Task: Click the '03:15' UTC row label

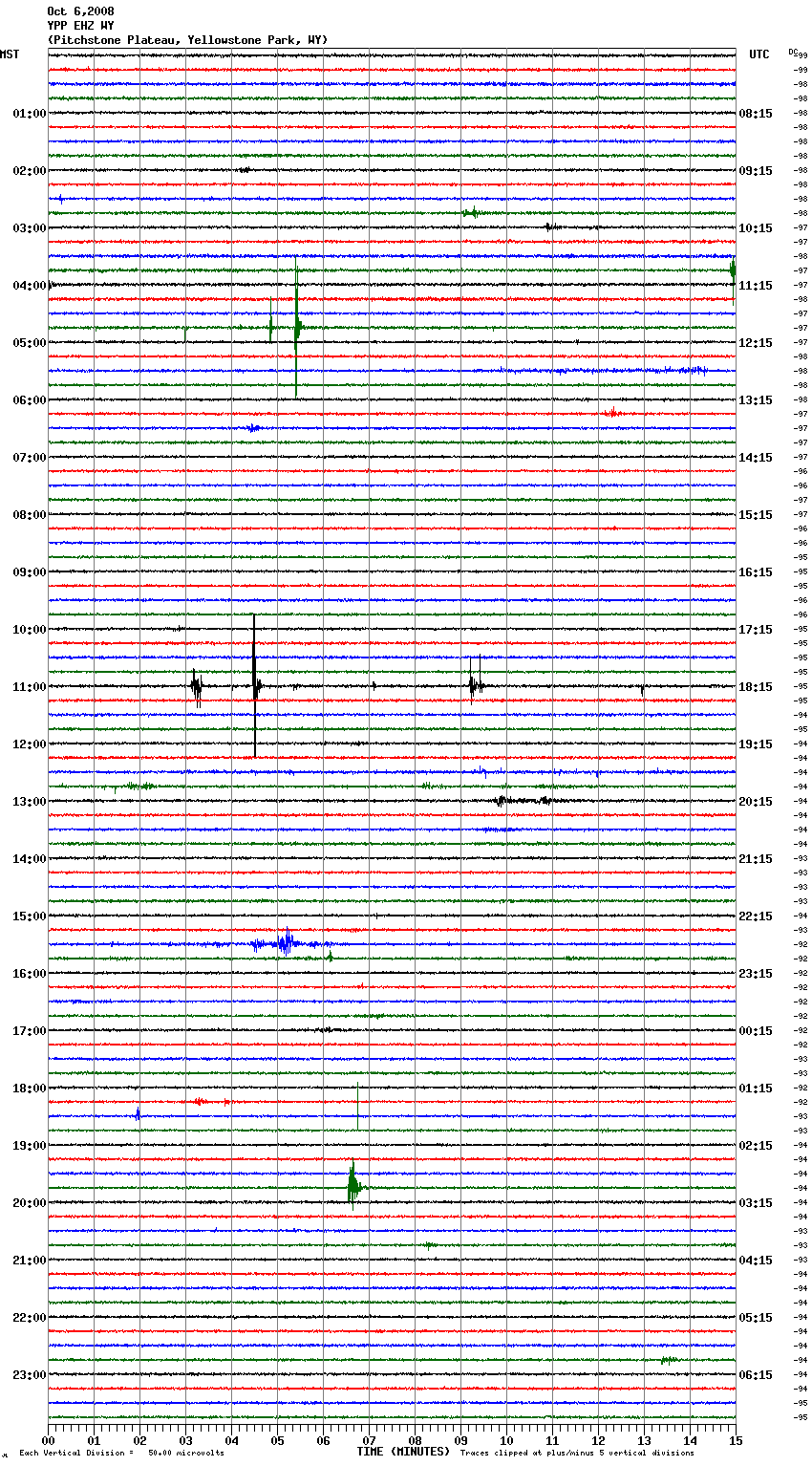Action: pos(756,1203)
